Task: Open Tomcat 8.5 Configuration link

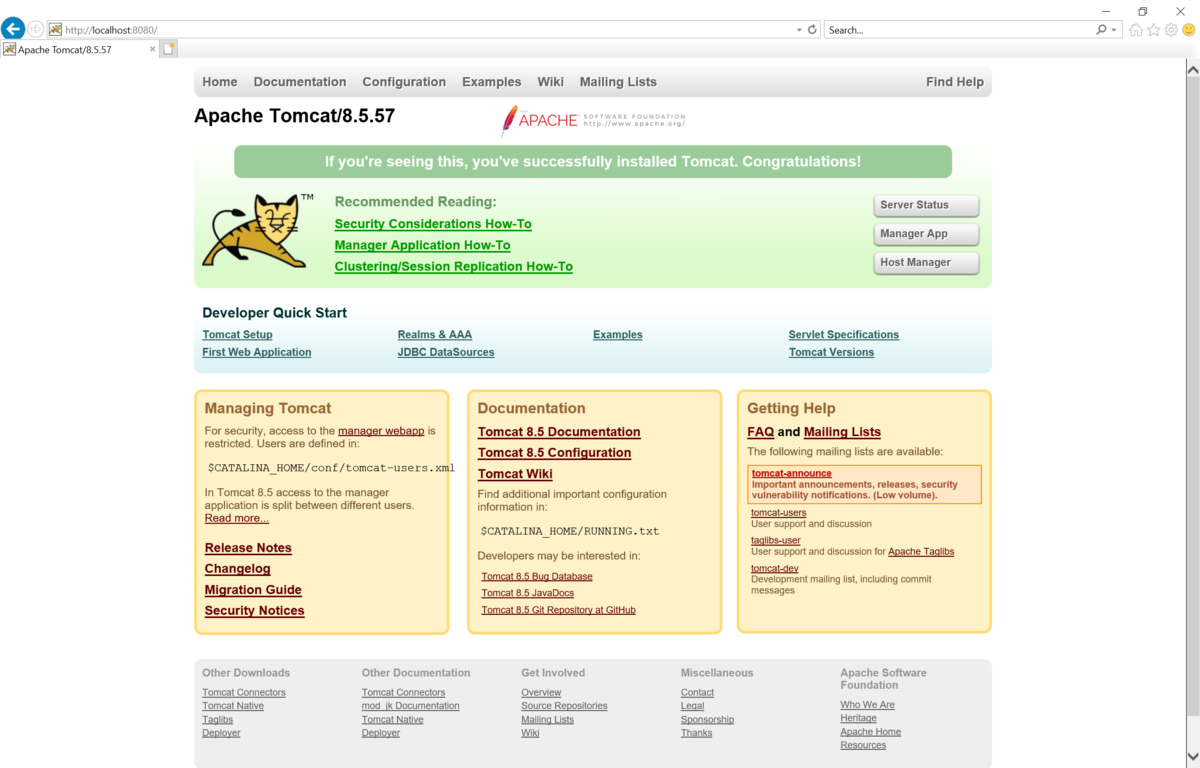Action: tap(554, 453)
